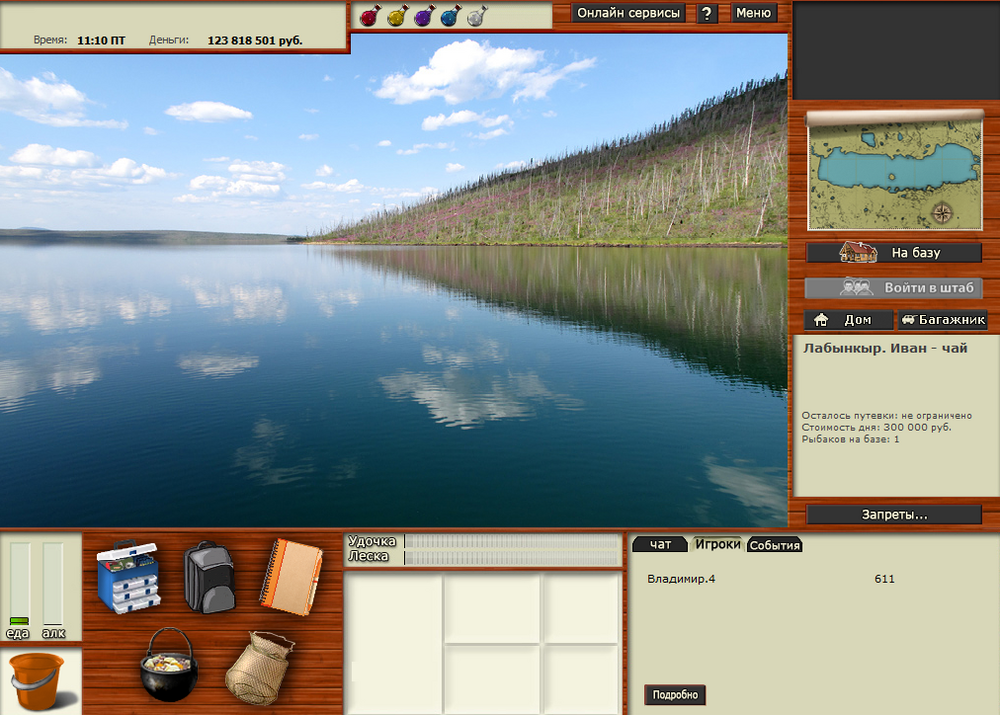Click the Удочка tension bar
The width and height of the screenshot is (1000, 715).
click(511, 541)
